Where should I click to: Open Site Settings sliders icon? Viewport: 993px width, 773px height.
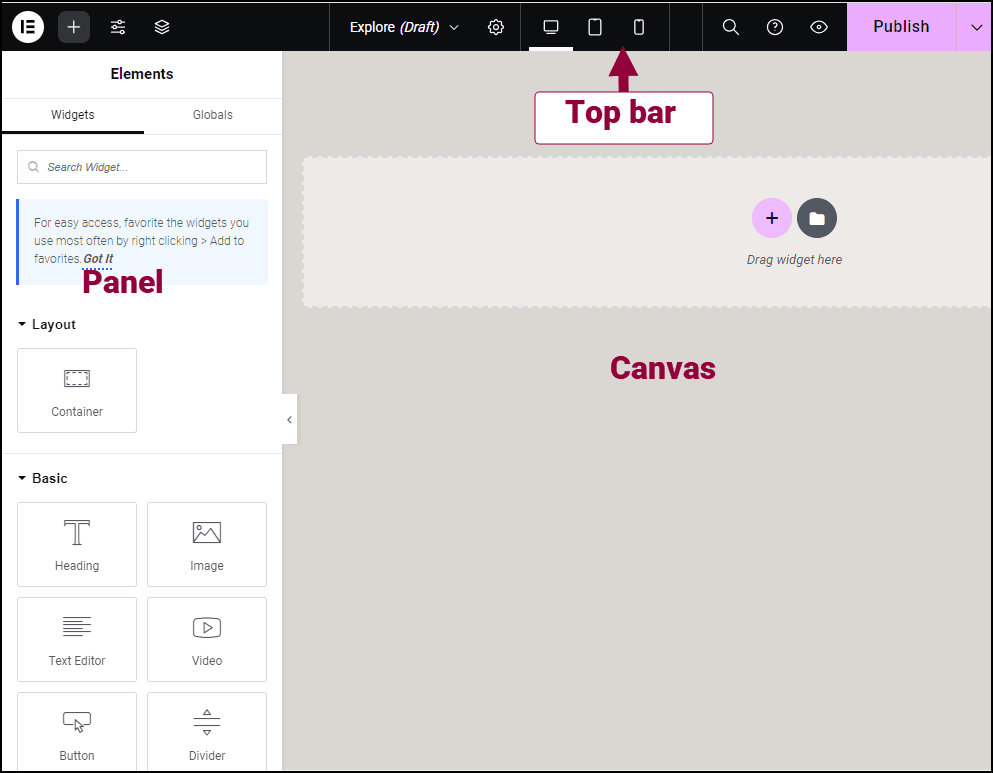coord(118,27)
